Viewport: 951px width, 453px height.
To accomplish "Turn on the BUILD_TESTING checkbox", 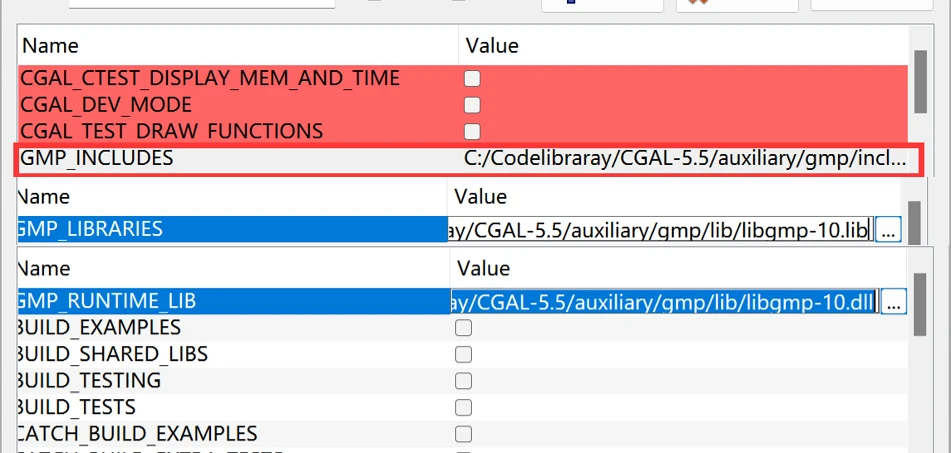I will [464, 381].
